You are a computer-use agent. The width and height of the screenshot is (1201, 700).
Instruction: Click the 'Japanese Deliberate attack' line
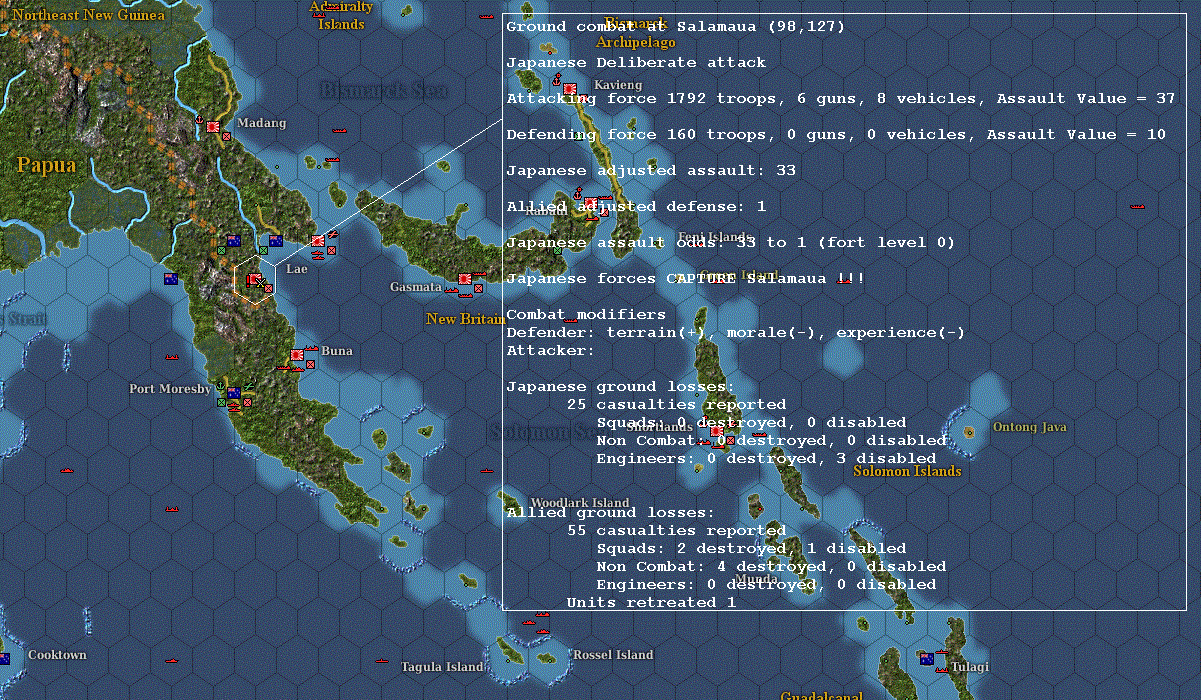tap(636, 63)
